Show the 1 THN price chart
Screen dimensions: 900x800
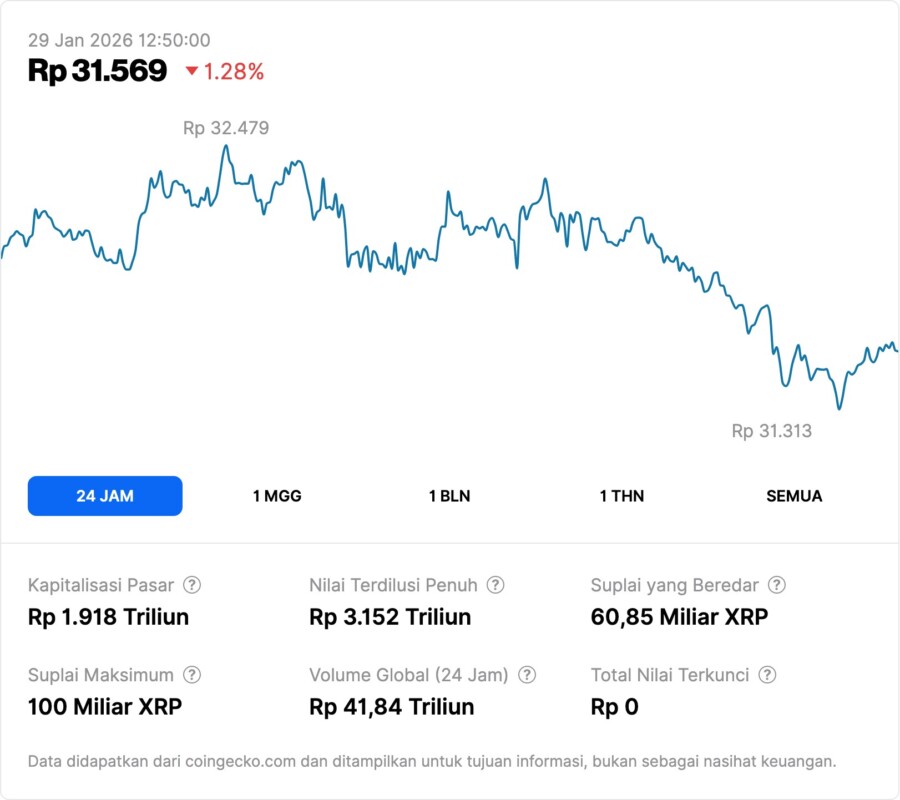coord(622,496)
